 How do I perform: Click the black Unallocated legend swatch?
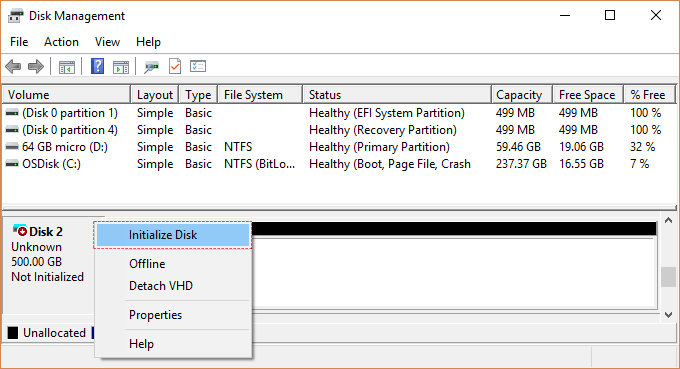point(13,333)
